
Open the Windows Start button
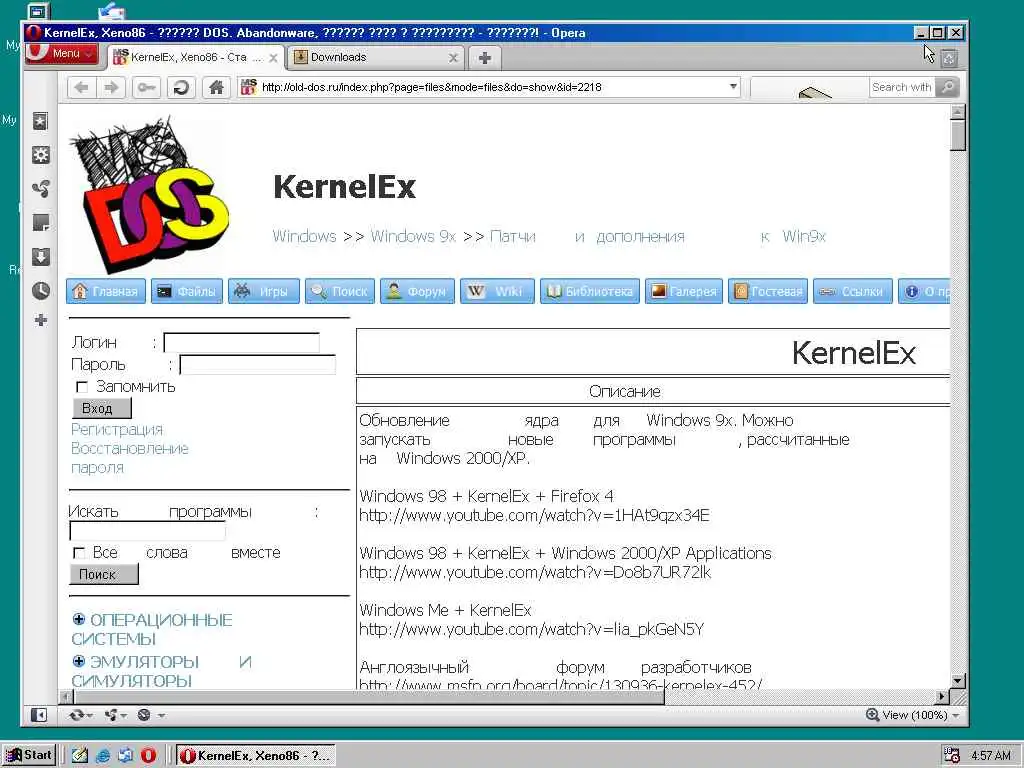[x=29, y=755]
